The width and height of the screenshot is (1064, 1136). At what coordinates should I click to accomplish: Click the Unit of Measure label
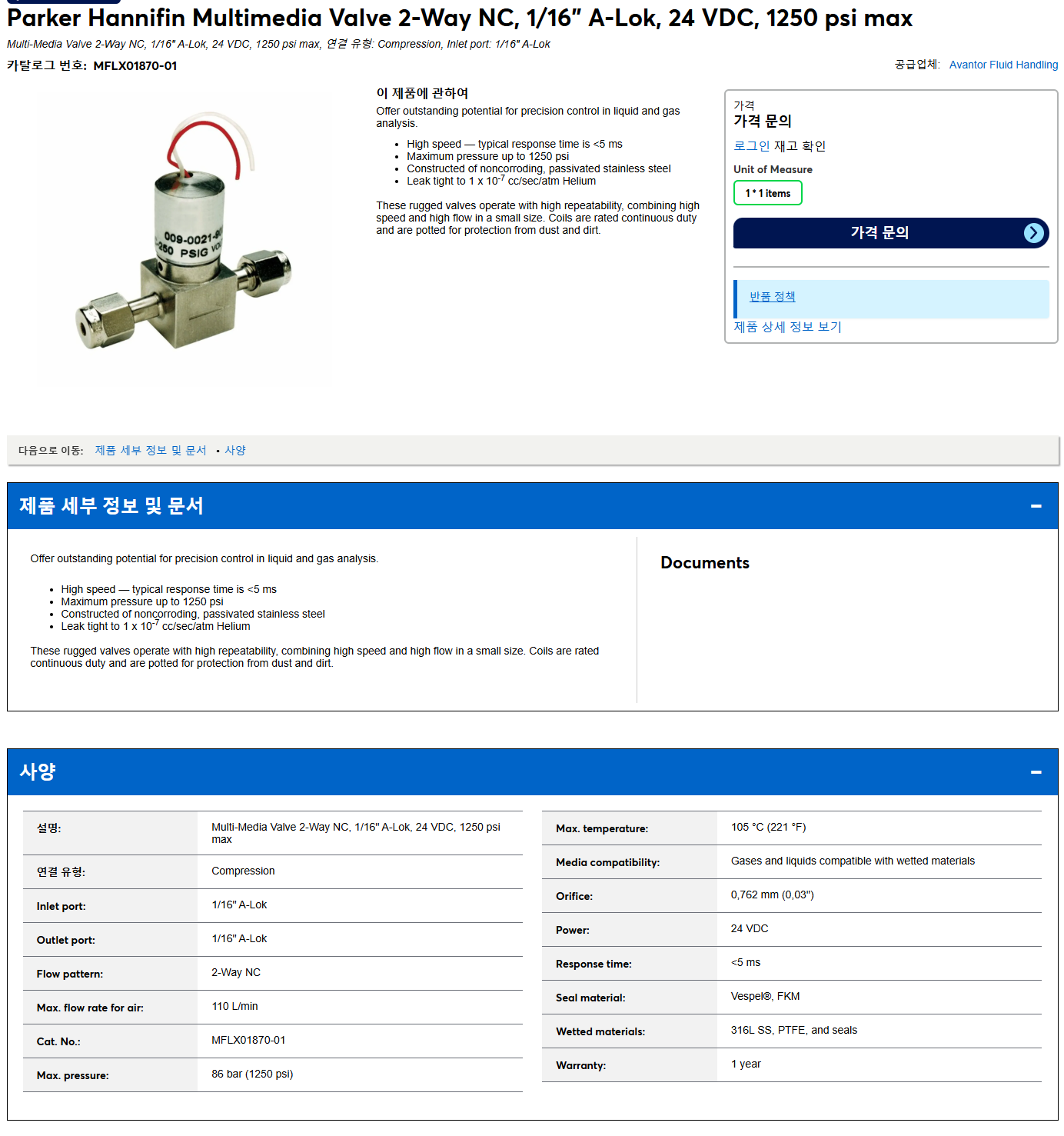point(773,169)
